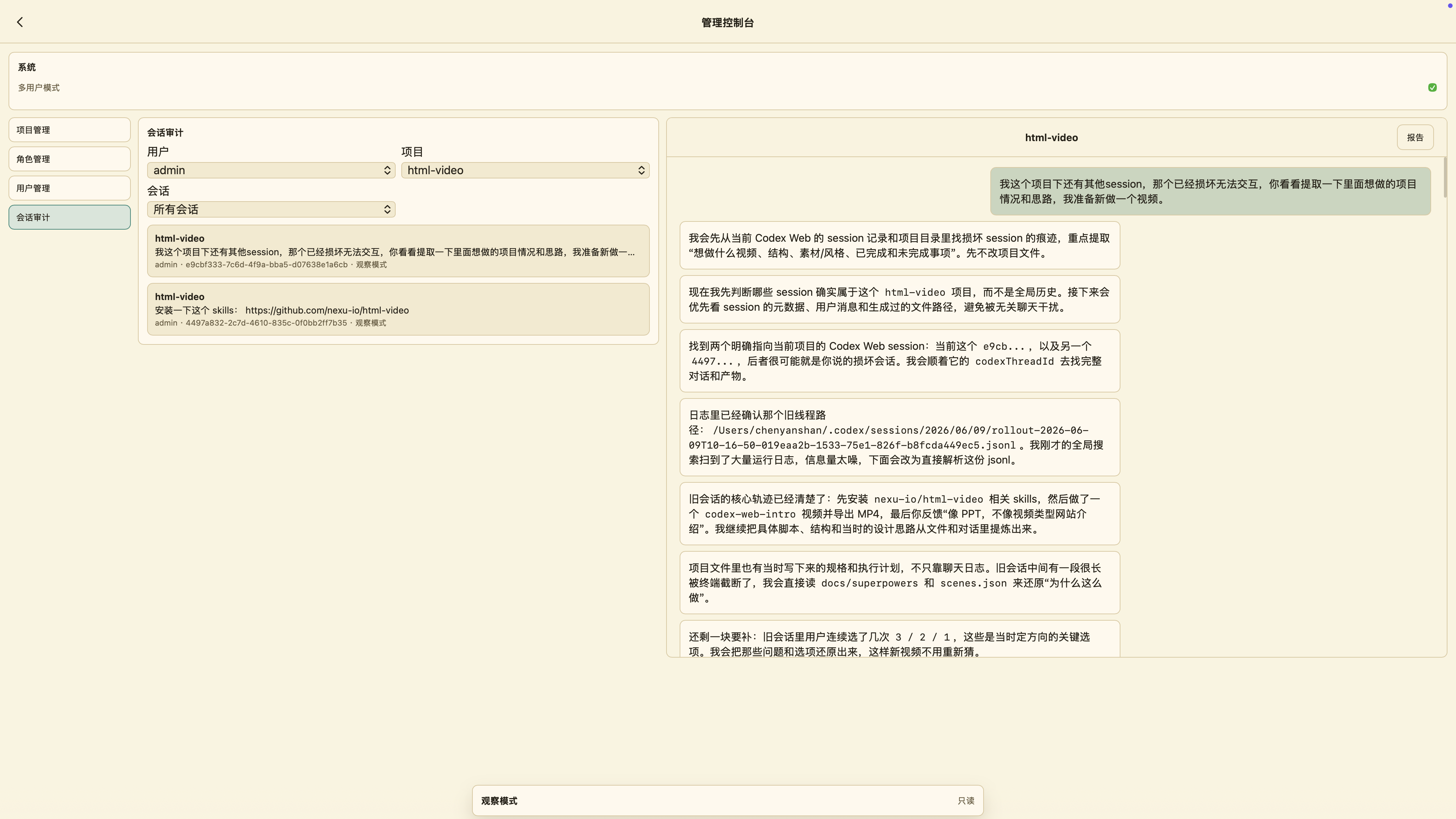Click the message starting 旧会话的核心轨迹
The width and height of the screenshot is (1456, 819).
pos(899,514)
